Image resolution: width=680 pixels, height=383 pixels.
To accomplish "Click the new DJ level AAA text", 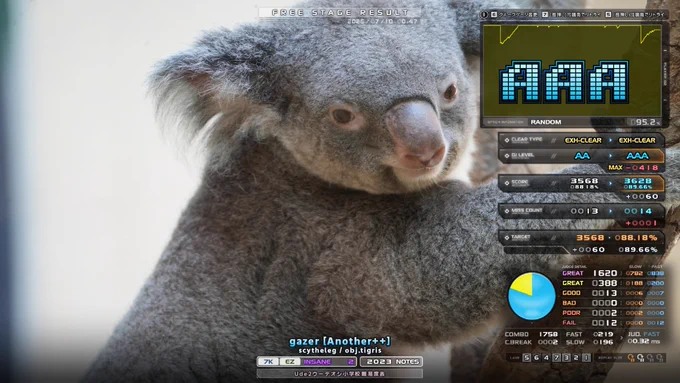I will coord(638,156).
